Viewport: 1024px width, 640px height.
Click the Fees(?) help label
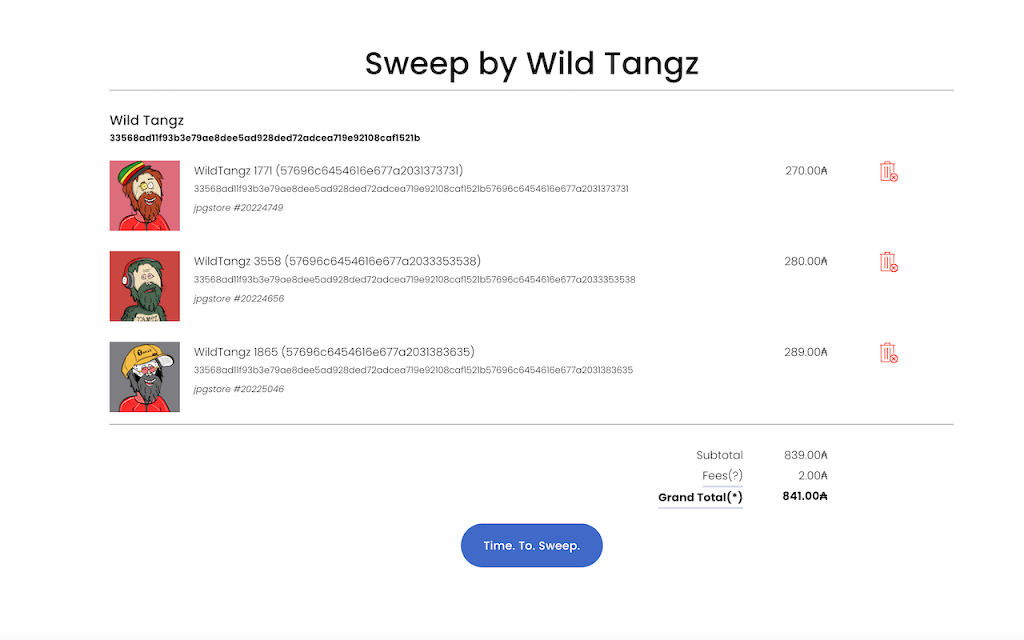pyautogui.click(x=722, y=475)
